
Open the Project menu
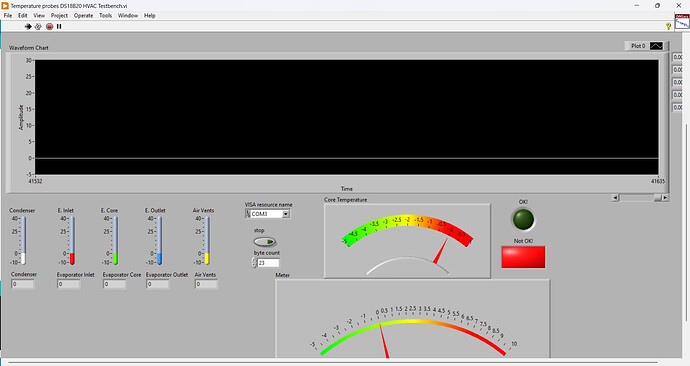[x=59, y=15]
